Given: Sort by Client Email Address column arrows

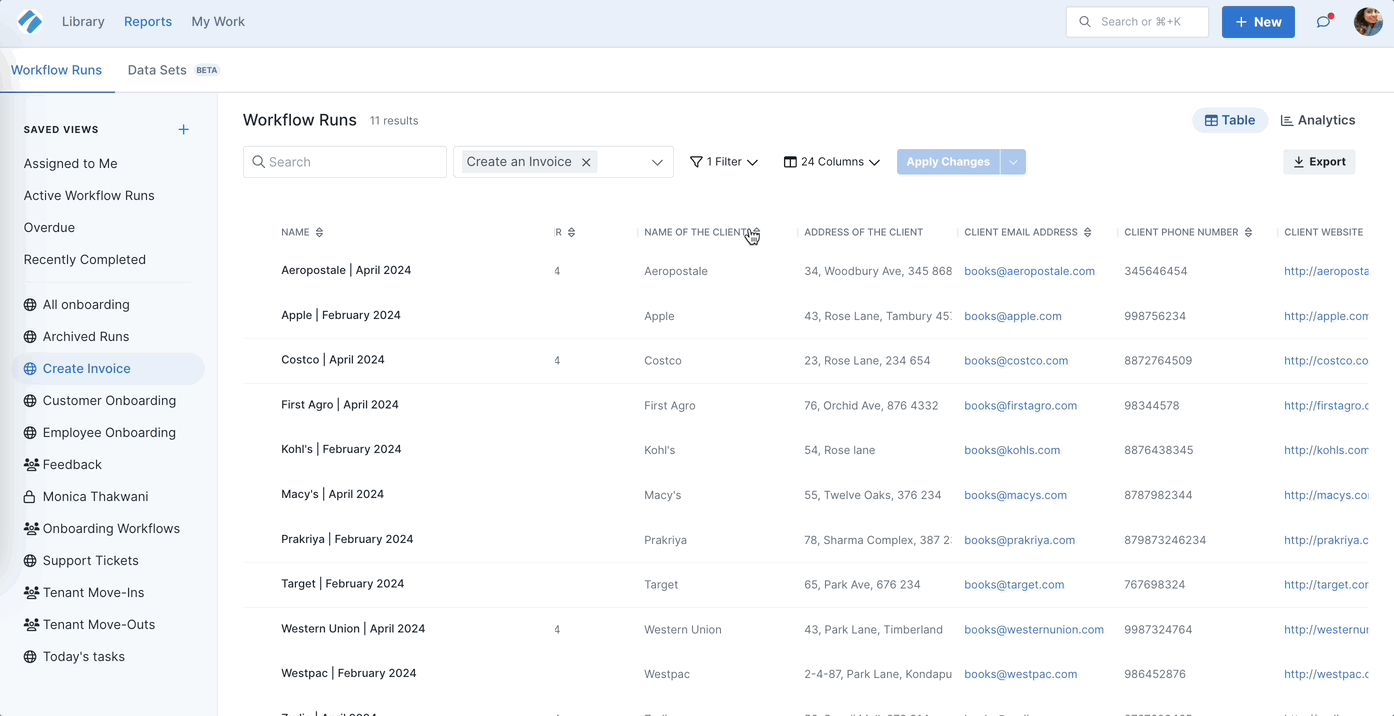Looking at the screenshot, I should [1087, 233].
